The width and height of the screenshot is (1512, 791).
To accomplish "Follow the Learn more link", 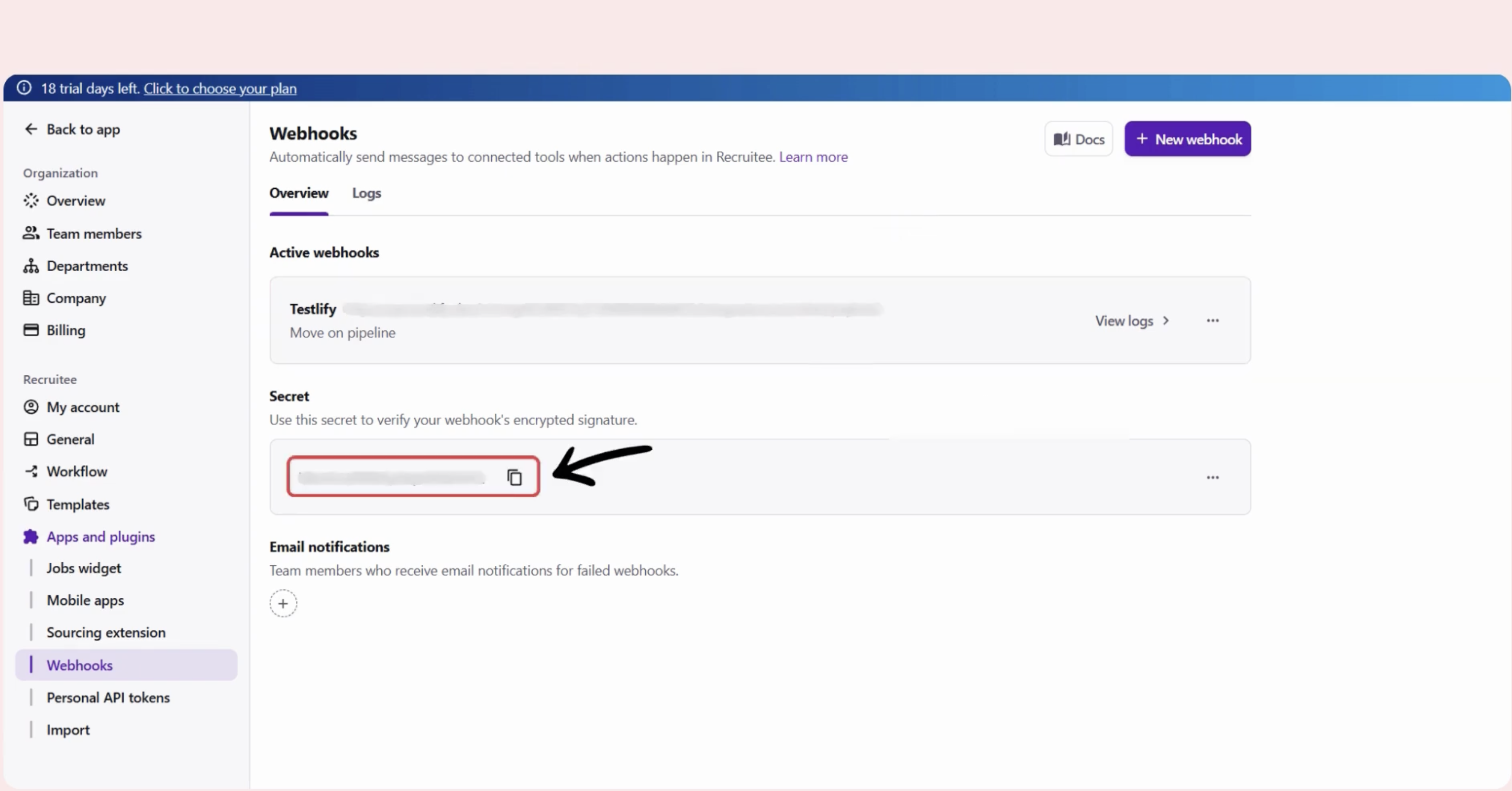I will tap(813, 157).
